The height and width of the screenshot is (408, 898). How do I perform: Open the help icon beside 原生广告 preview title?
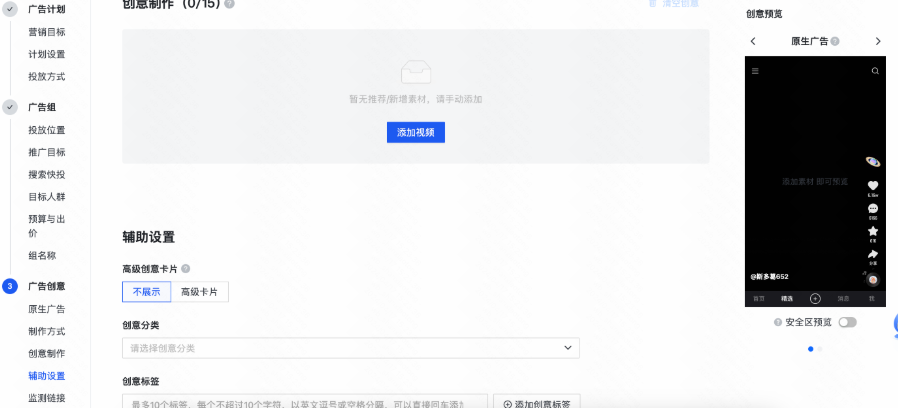835,41
